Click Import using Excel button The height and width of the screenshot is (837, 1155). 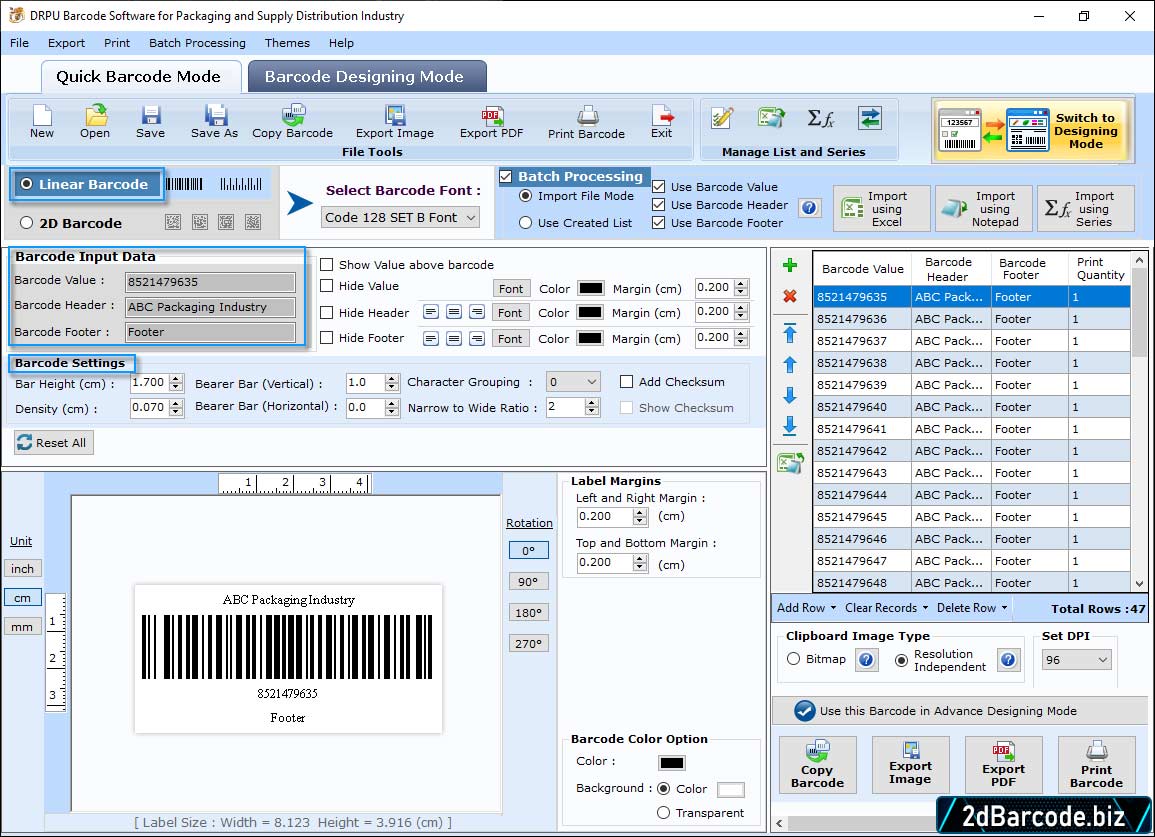pos(882,209)
